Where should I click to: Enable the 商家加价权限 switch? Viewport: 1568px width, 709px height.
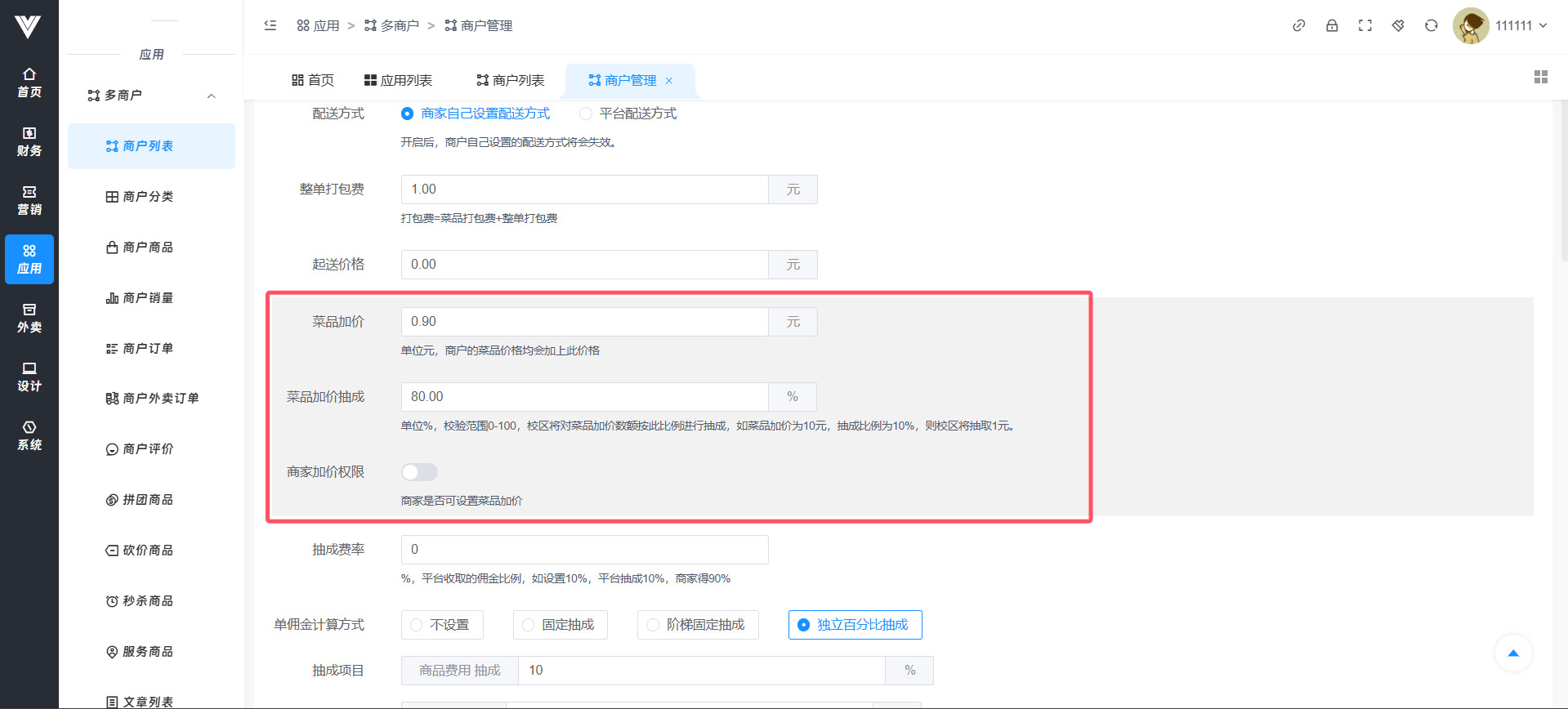419,472
